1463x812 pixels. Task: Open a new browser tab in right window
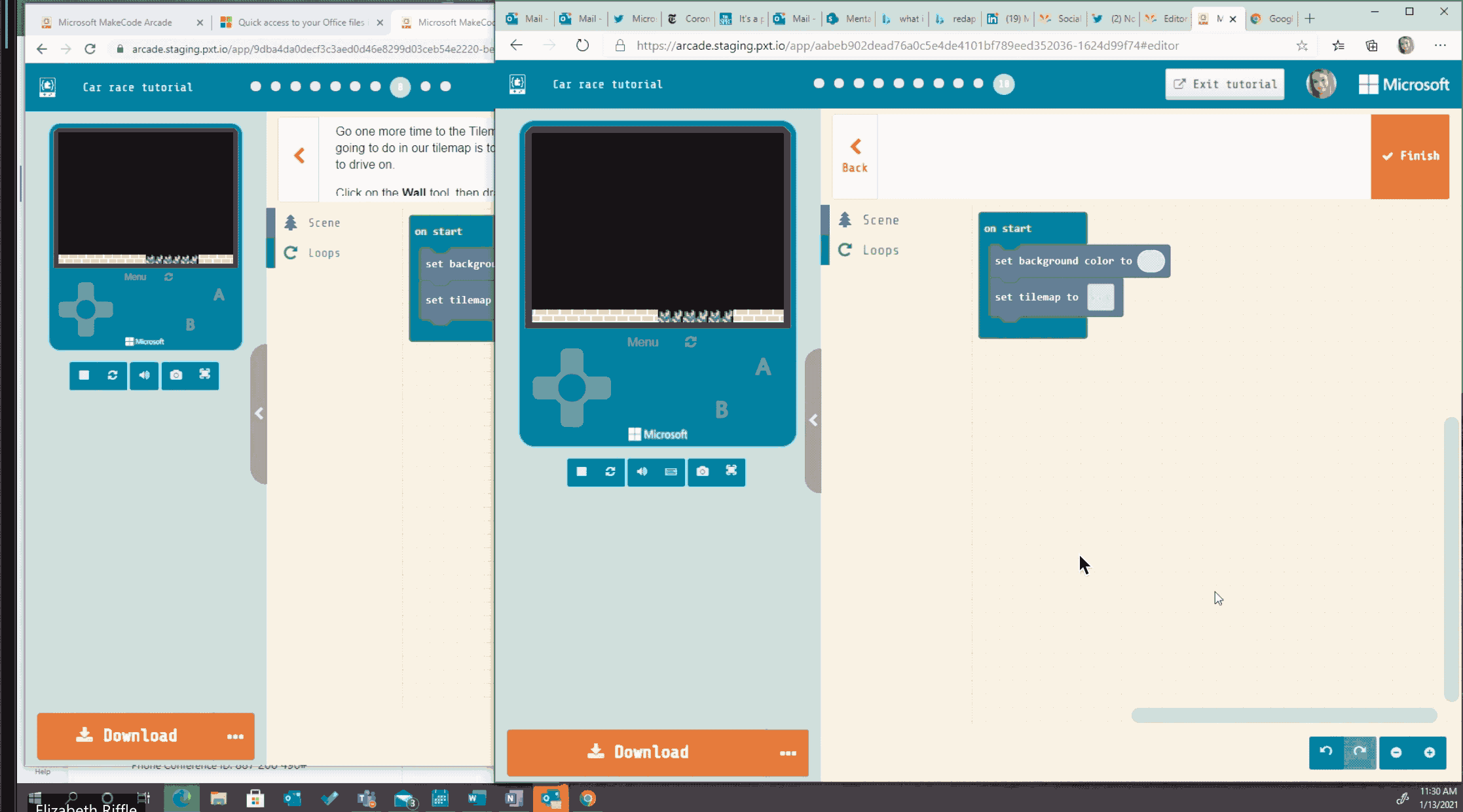(x=1310, y=18)
